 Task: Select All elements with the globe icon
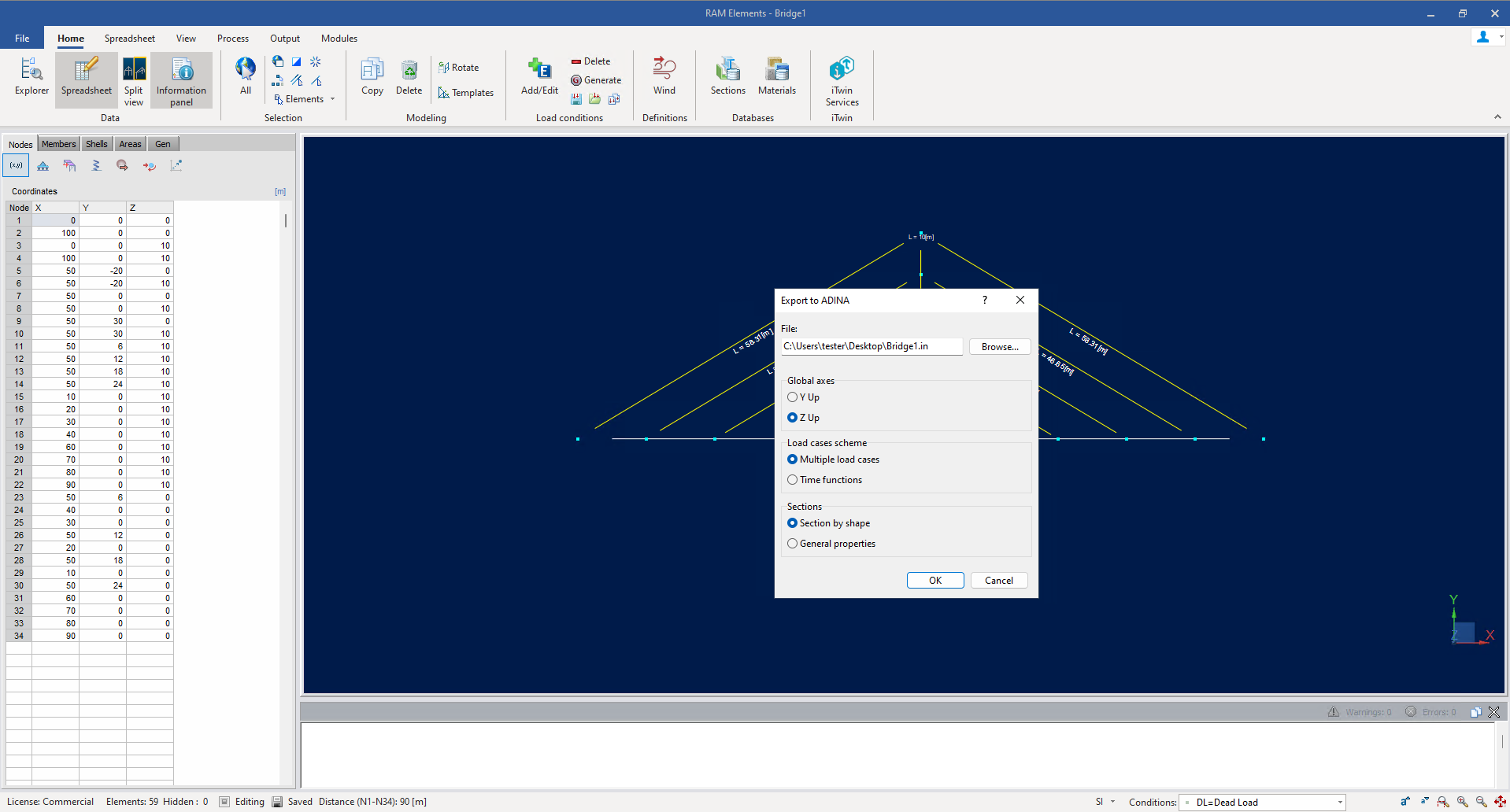(246, 76)
